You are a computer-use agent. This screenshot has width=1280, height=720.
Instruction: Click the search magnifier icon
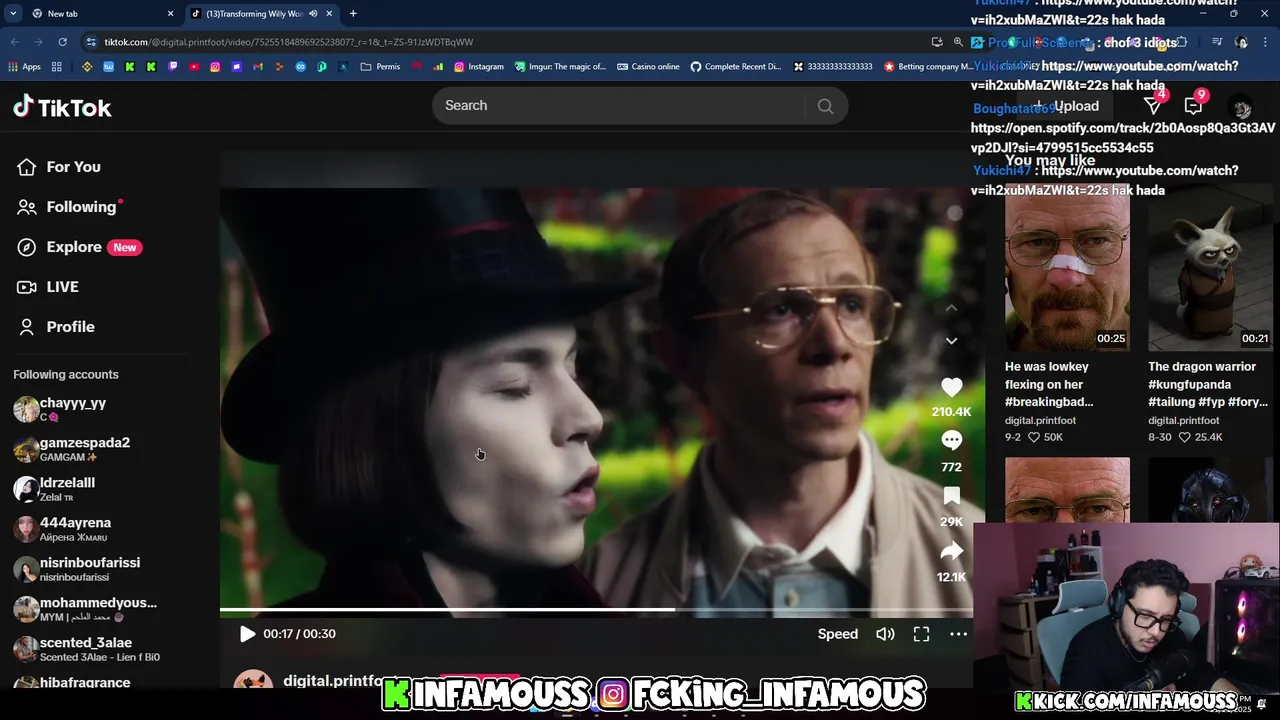(825, 106)
